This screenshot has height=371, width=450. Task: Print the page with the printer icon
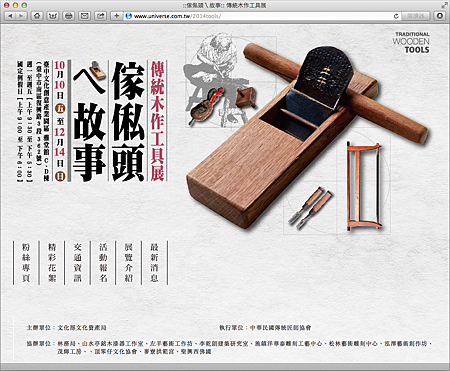pyautogui.click(x=69, y=16)
